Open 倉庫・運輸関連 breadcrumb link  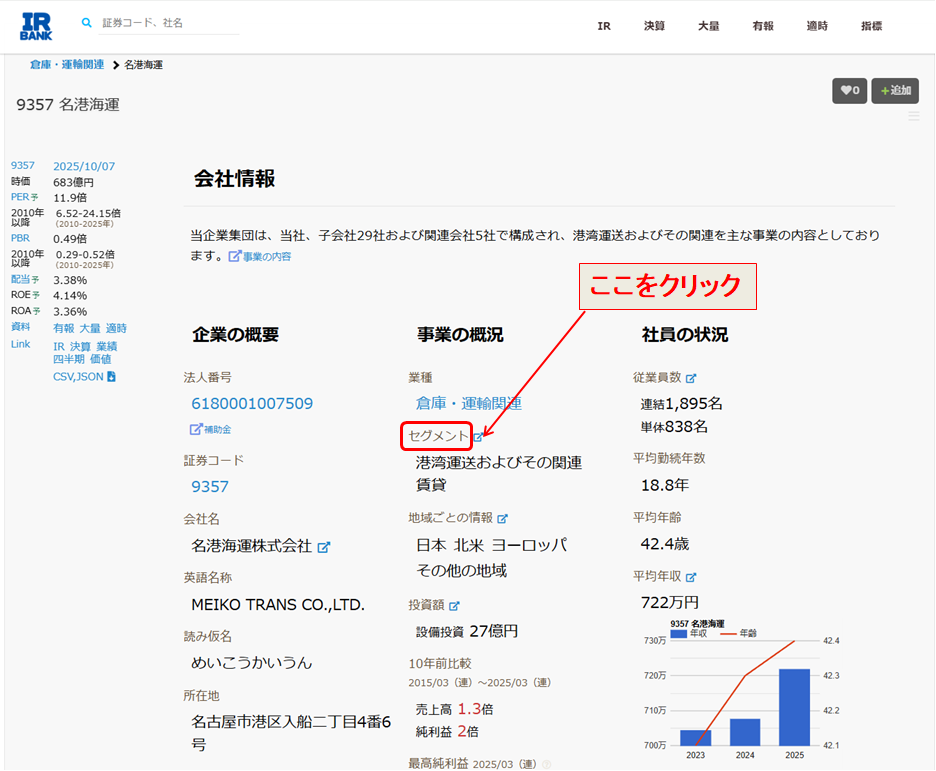pyautogui.click(x=67, y=65)
